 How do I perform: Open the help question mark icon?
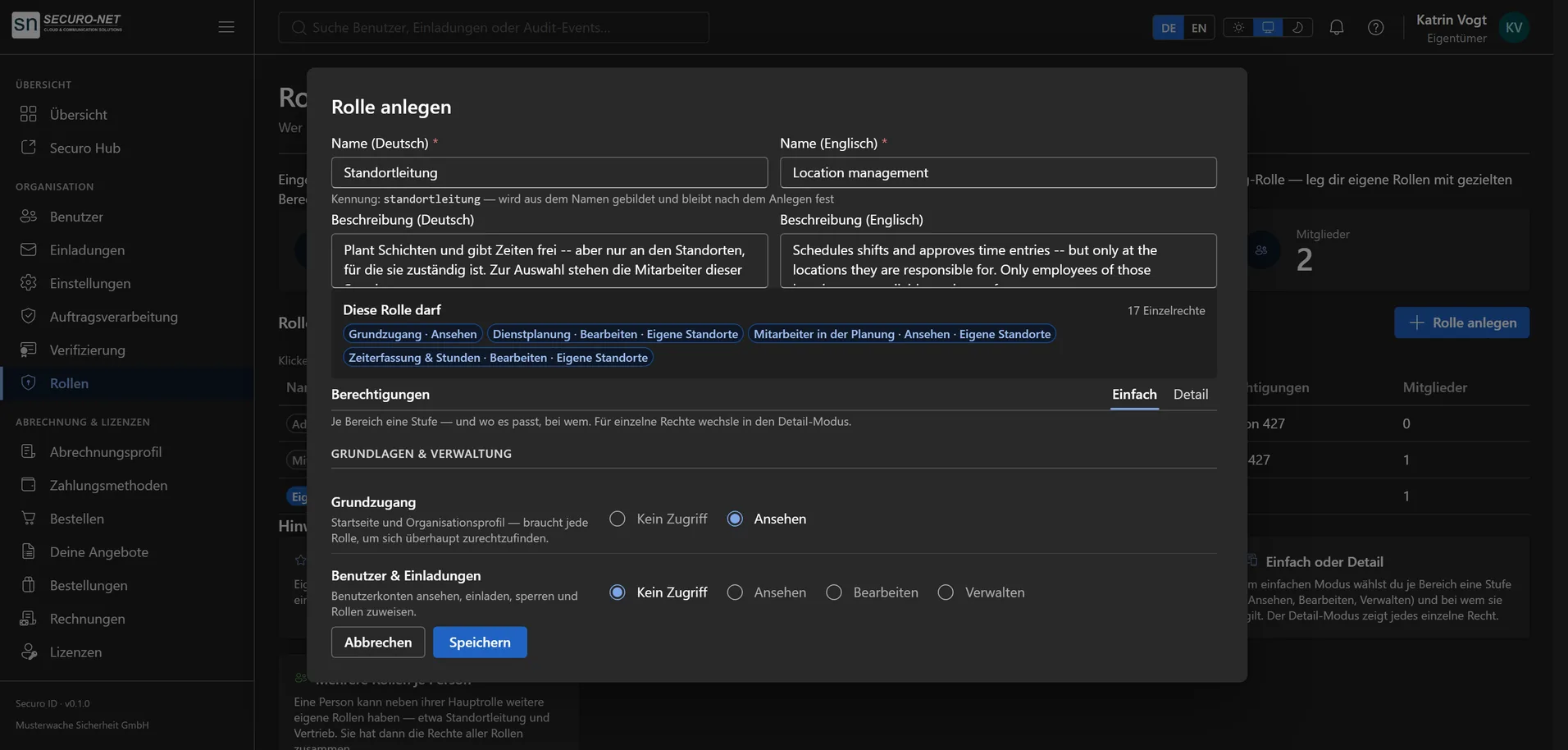pyautogui.click(x=1376, y=27)
